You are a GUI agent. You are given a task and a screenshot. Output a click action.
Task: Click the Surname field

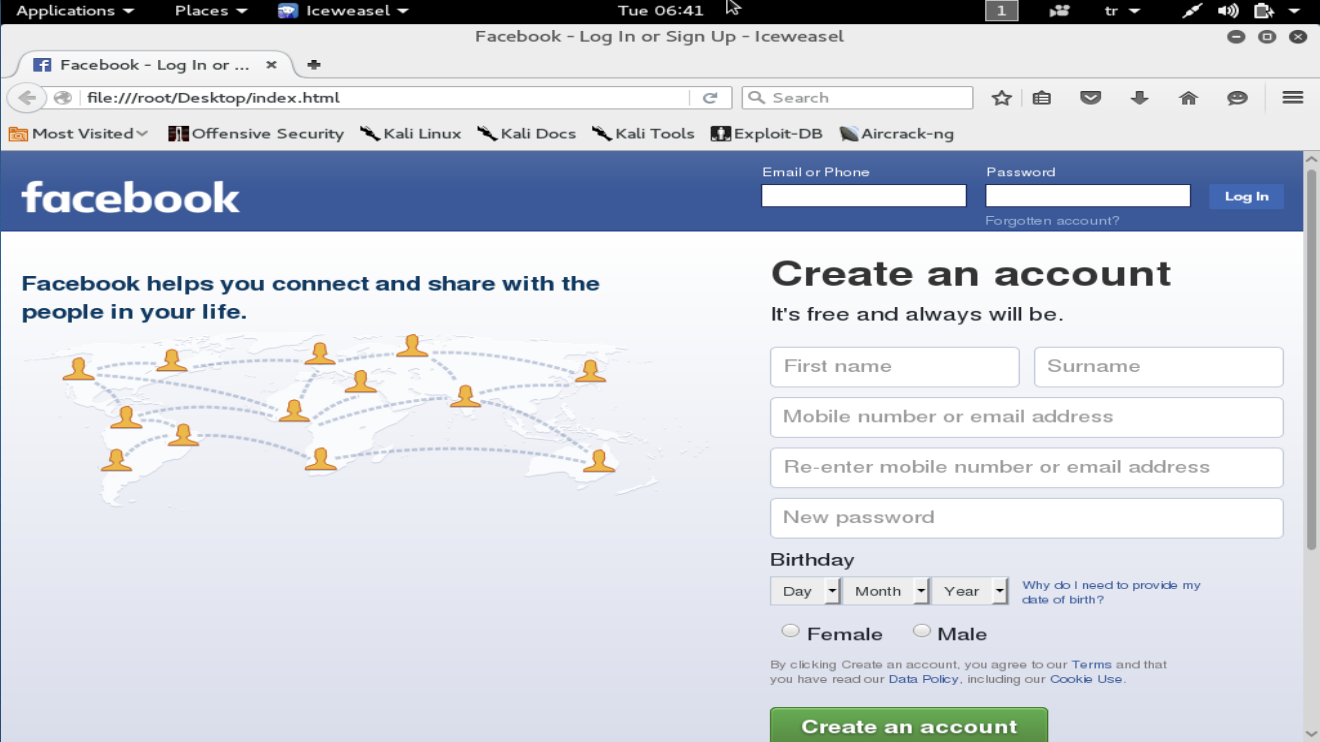[1159, 367]
